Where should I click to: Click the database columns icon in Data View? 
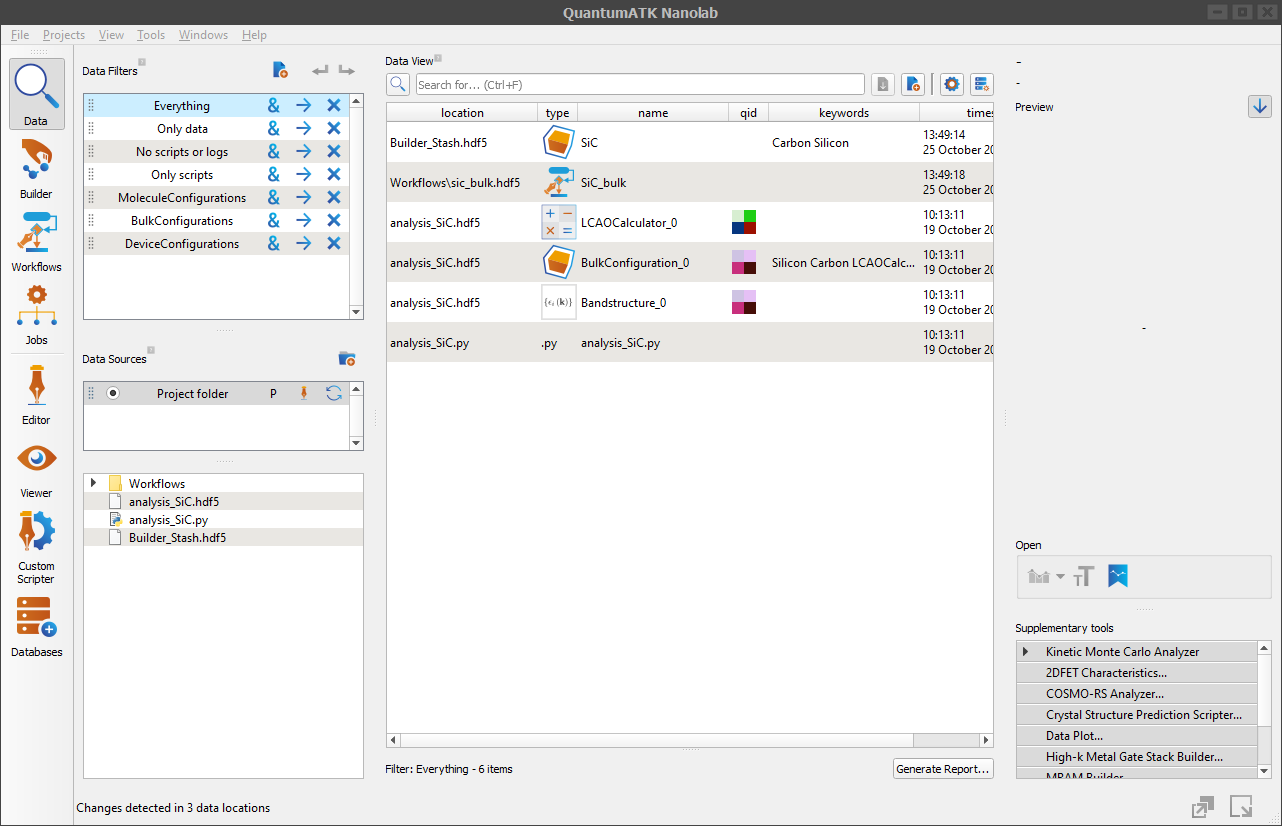click(981, 84)
